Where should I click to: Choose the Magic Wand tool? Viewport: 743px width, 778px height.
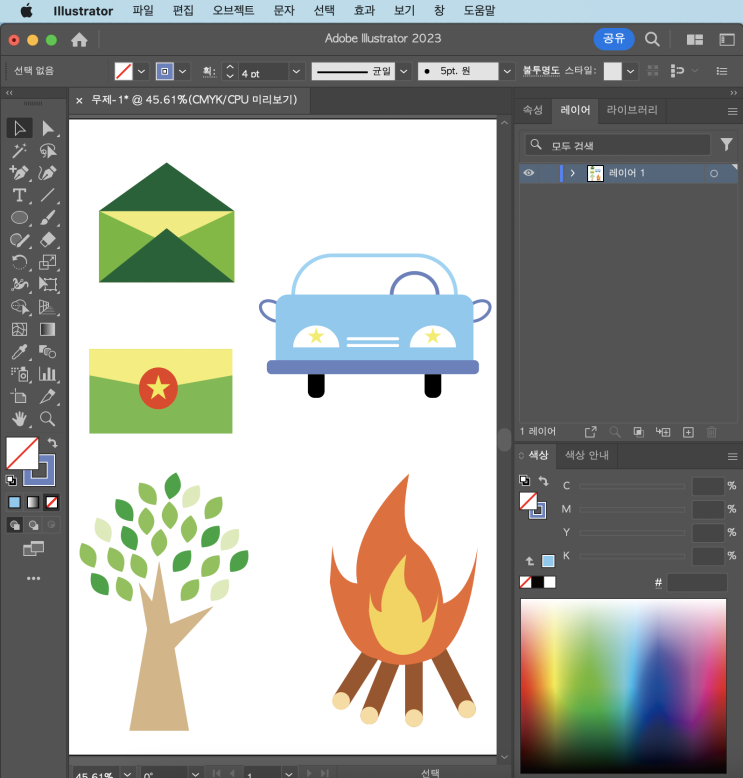pyautogui.click(x=19, y=151)
